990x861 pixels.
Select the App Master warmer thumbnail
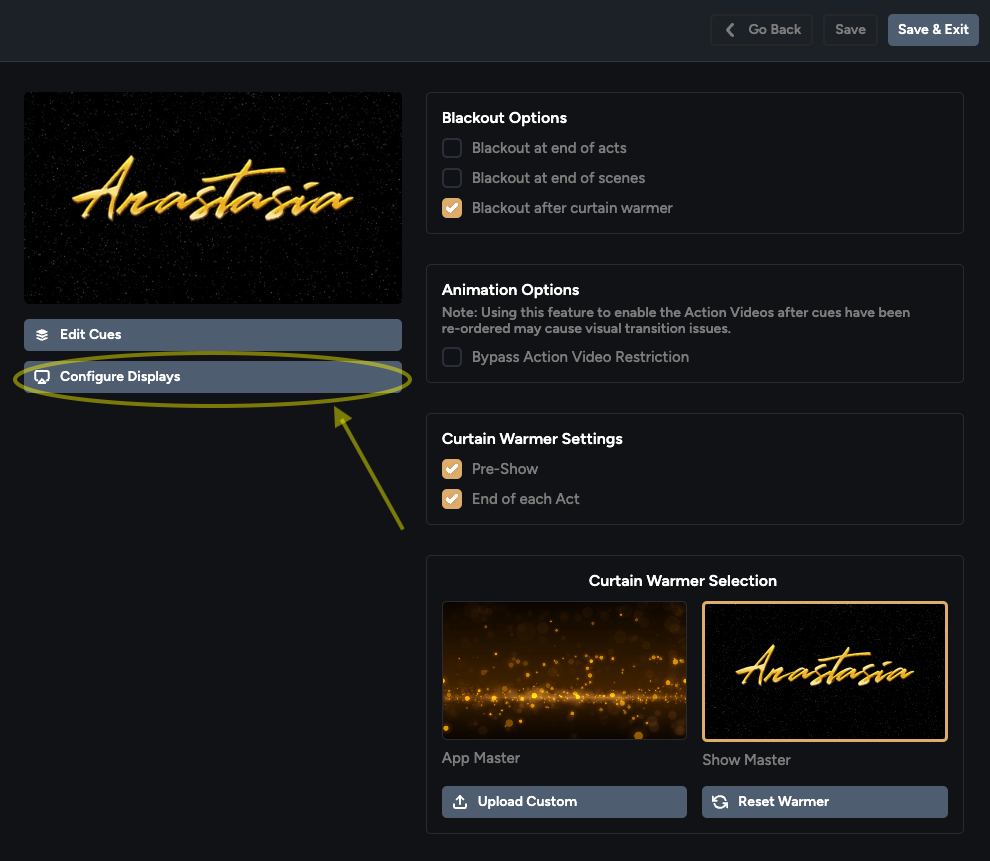[x=564, y=670]
